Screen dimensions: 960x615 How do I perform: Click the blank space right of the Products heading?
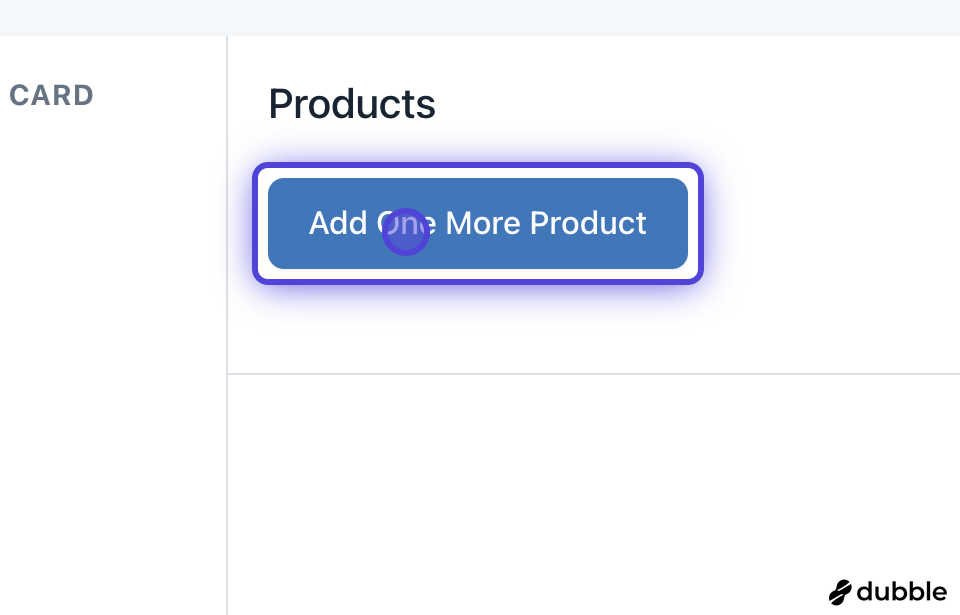[x=700, y=104]
